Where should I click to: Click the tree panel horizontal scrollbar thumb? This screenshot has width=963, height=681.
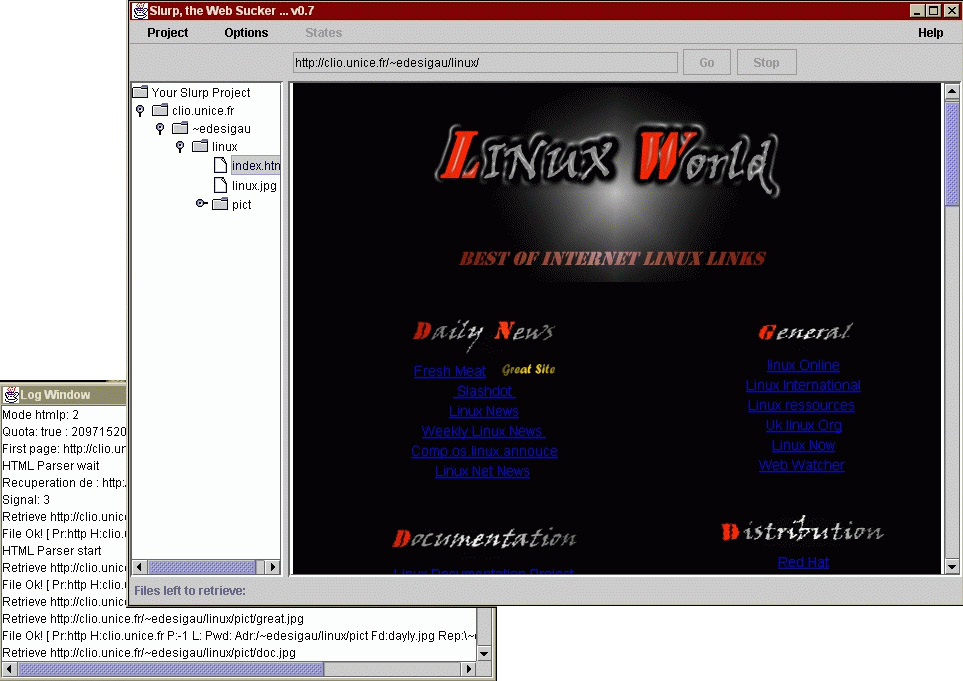[202, 567]
